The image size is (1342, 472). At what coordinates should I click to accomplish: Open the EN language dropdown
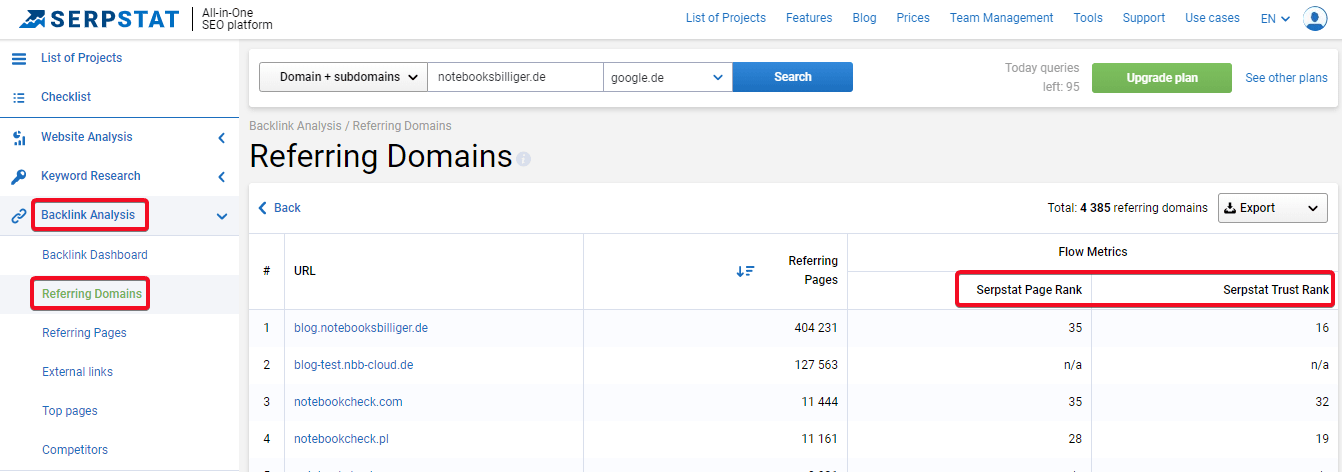click(x=1275, y=18)
